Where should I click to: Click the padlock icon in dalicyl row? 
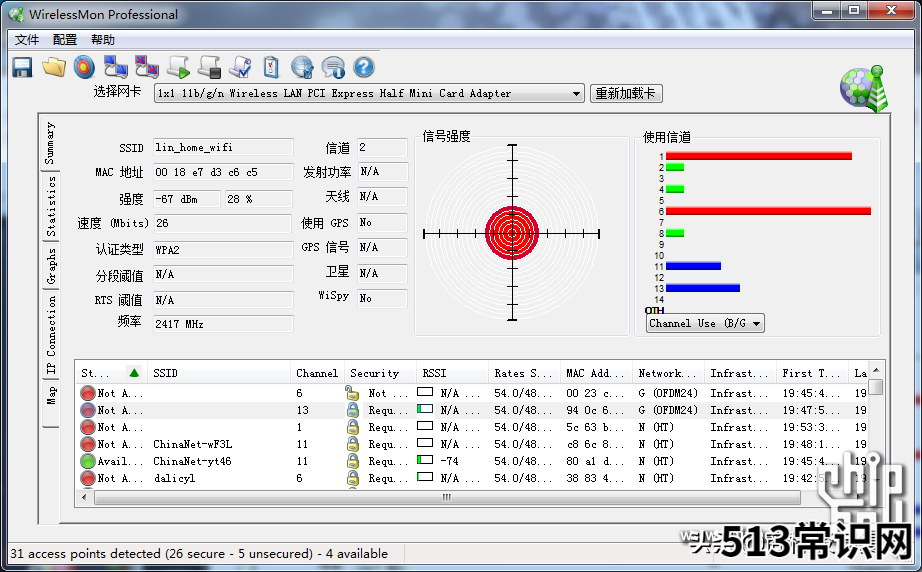(x=352, y=478)
